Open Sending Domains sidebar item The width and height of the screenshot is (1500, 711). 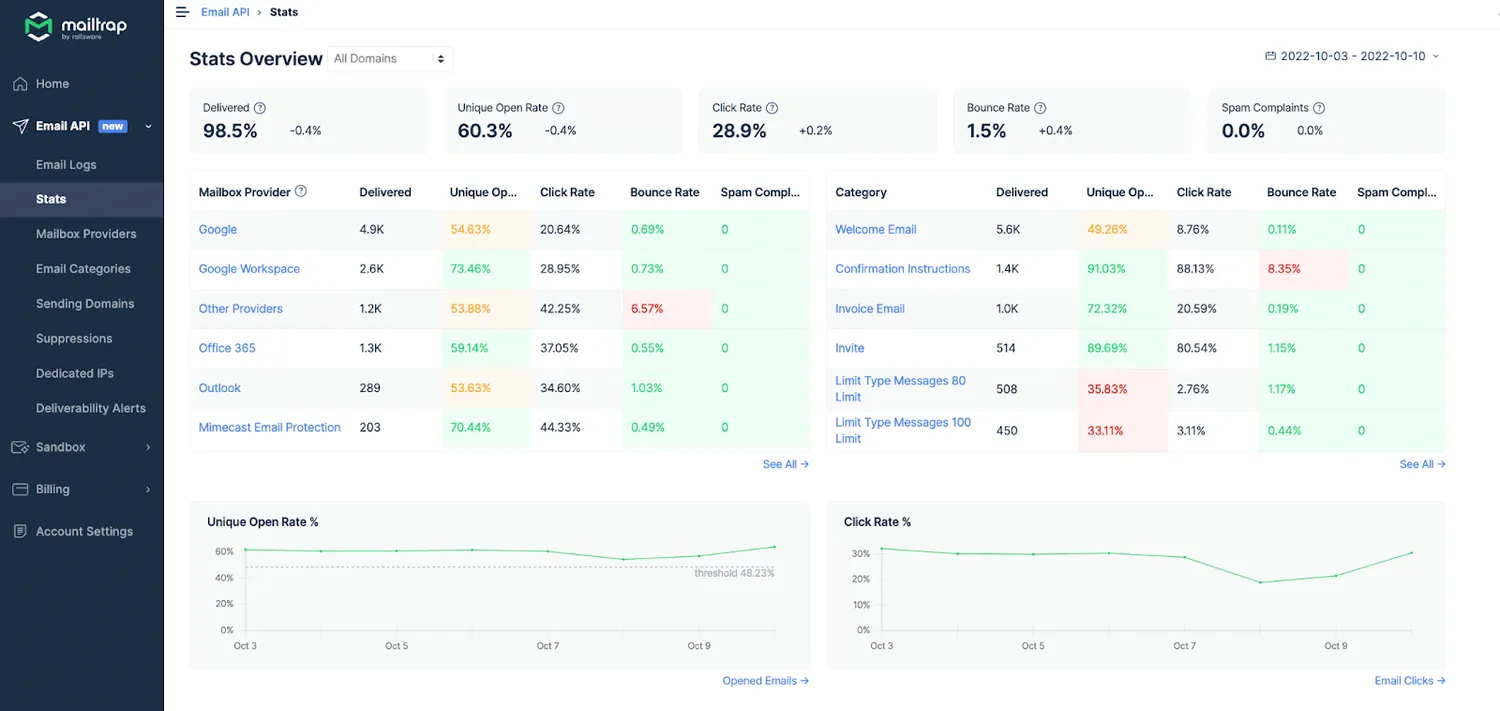coord(85,304)
